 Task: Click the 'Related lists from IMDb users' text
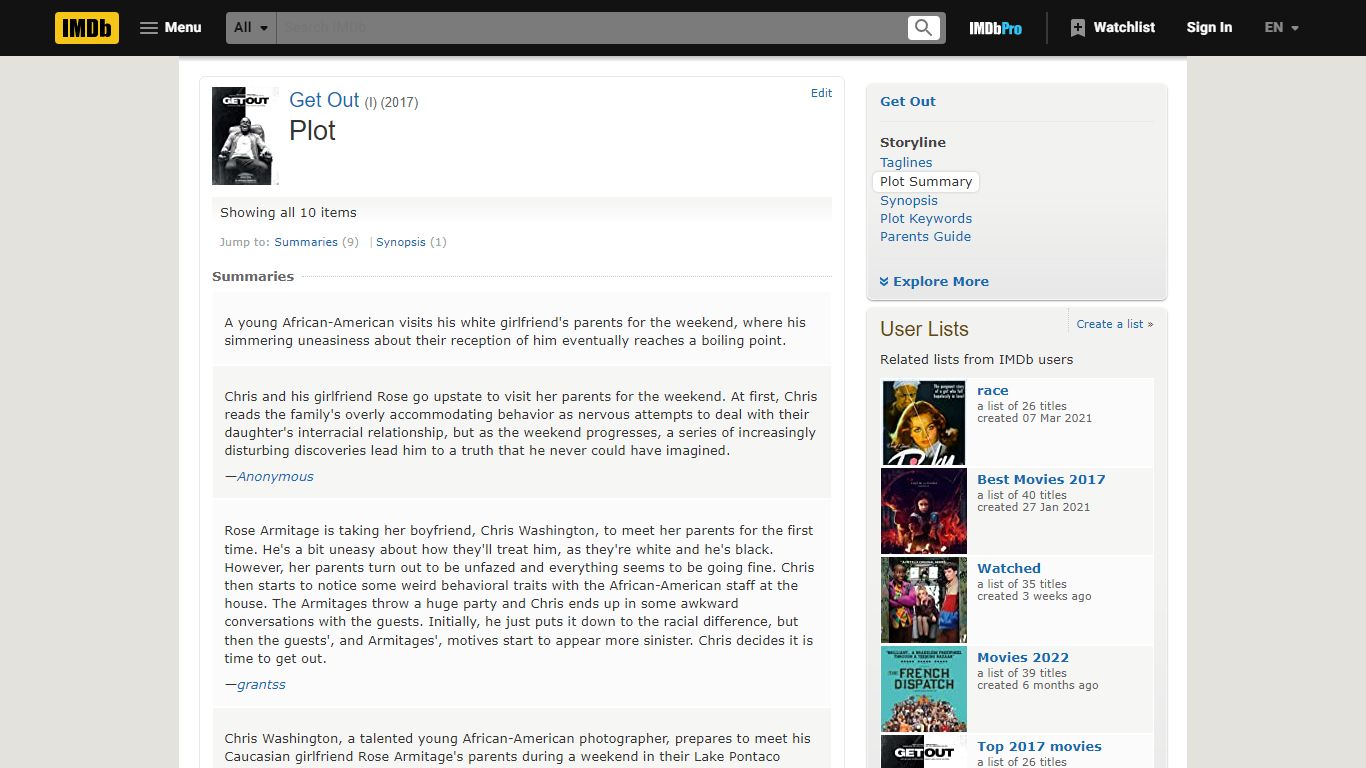click(976, 359)
